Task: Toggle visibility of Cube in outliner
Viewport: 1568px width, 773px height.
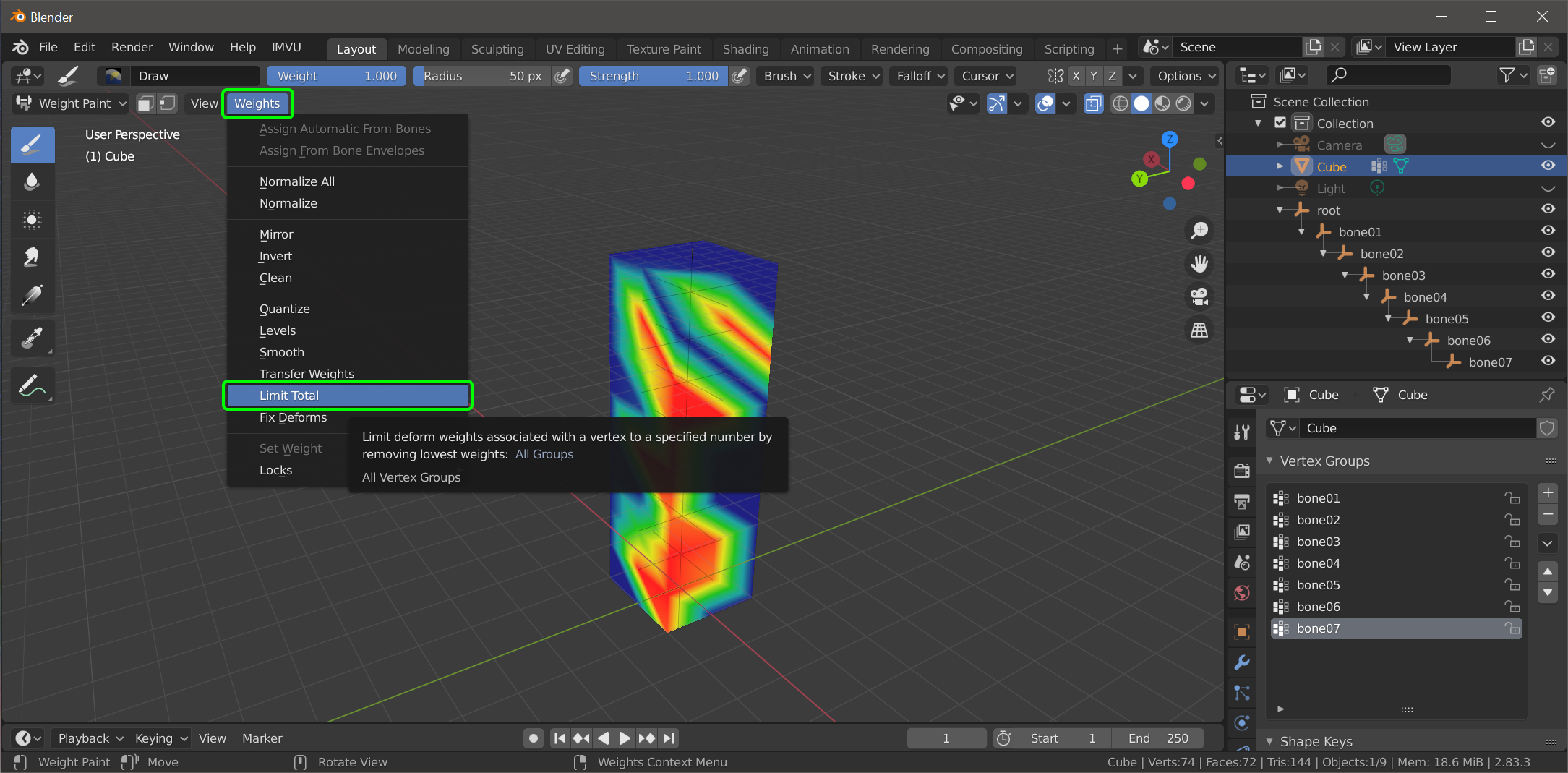Action: [1548, 166]
